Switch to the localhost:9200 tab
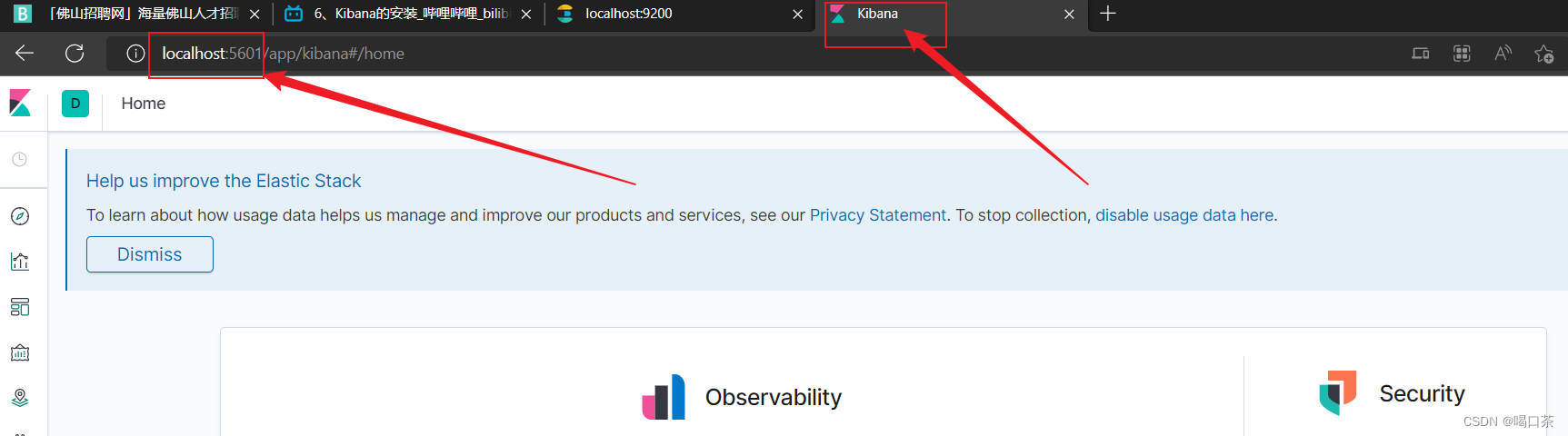Viewport: 1568px width, 436px height. click(x=679, y=14)
